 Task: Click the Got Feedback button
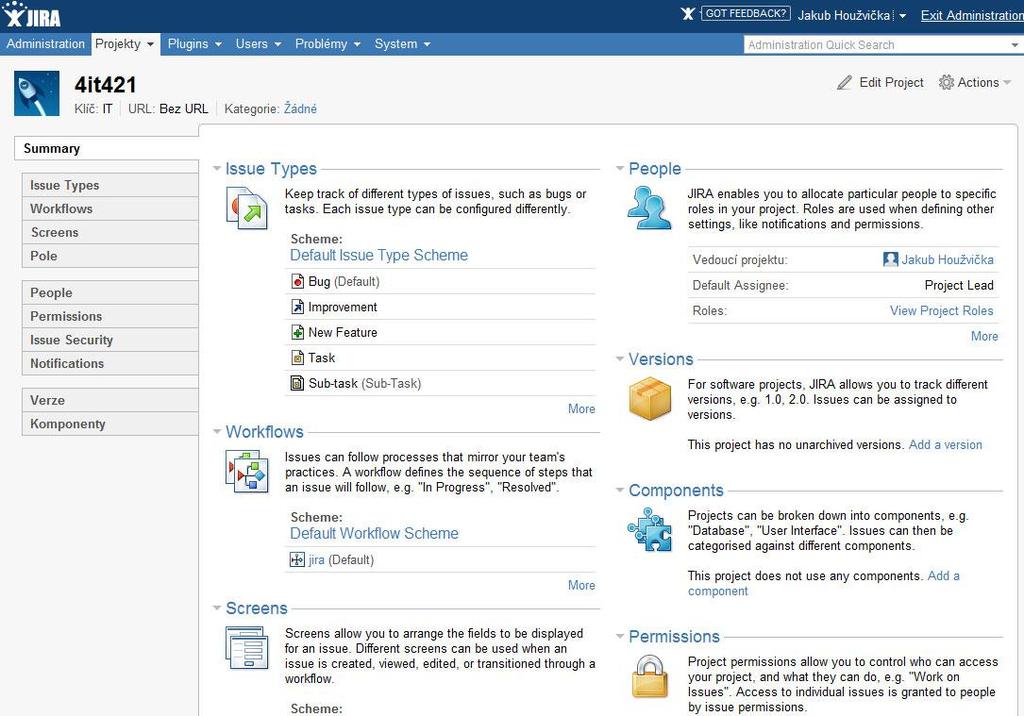pyautogui.click(x=746, y=14)
